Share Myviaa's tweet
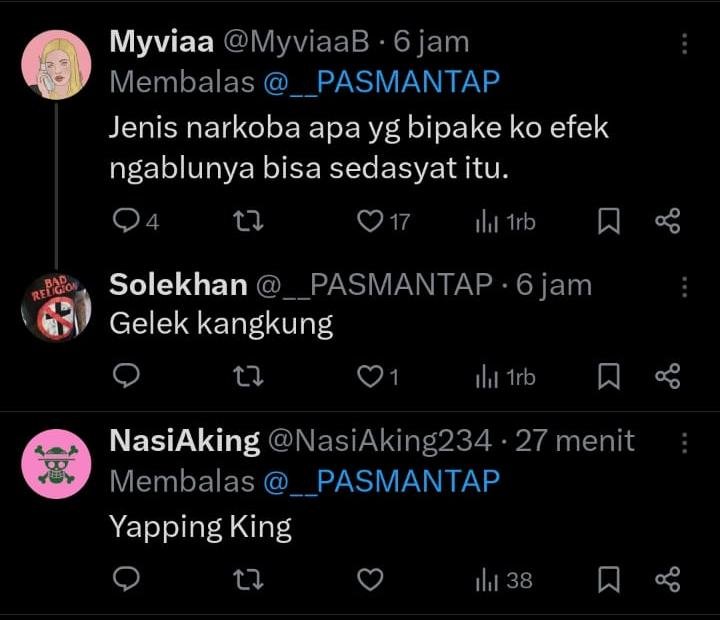 667,222
